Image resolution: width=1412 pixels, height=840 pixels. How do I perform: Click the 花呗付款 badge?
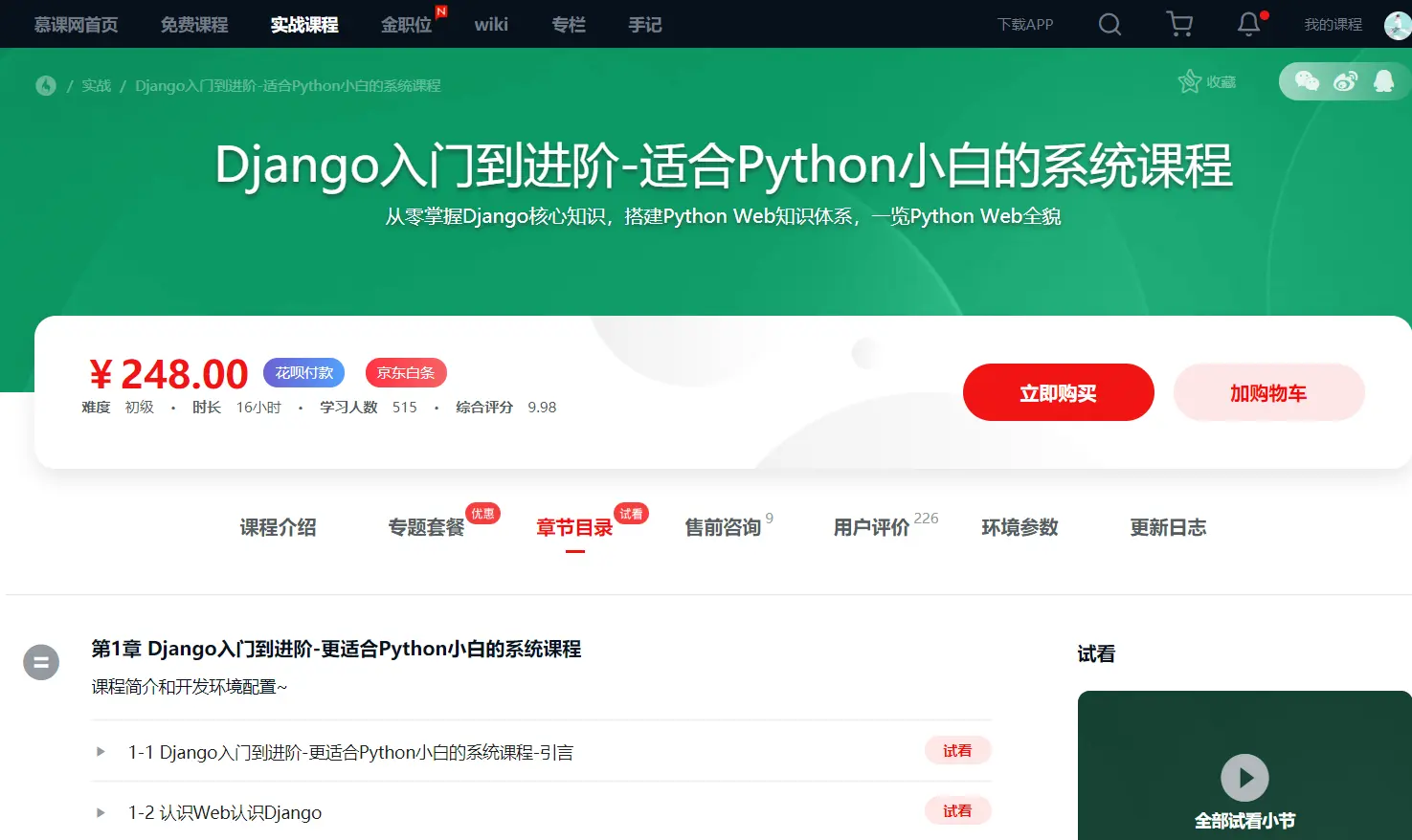pyautogui.click(x=304, y=372)
